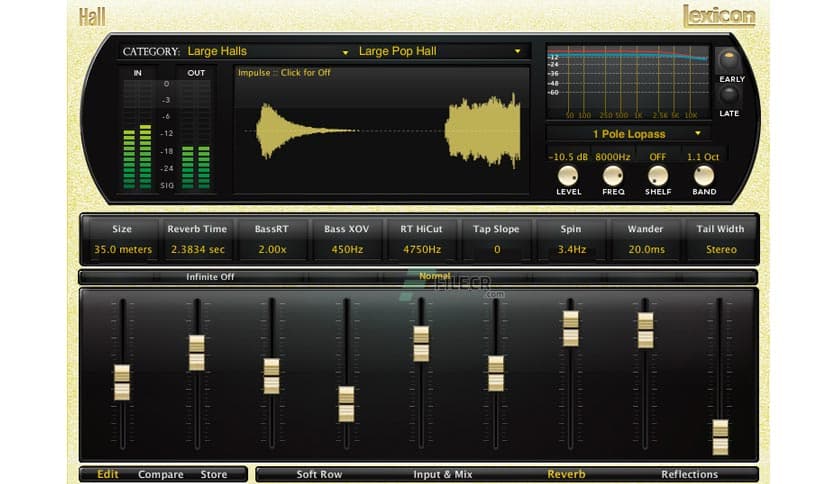Toggle the EARLY reflections button
The width and height of the screenshot is (836, 484).
pyautogui.click(x=728, y=60)
